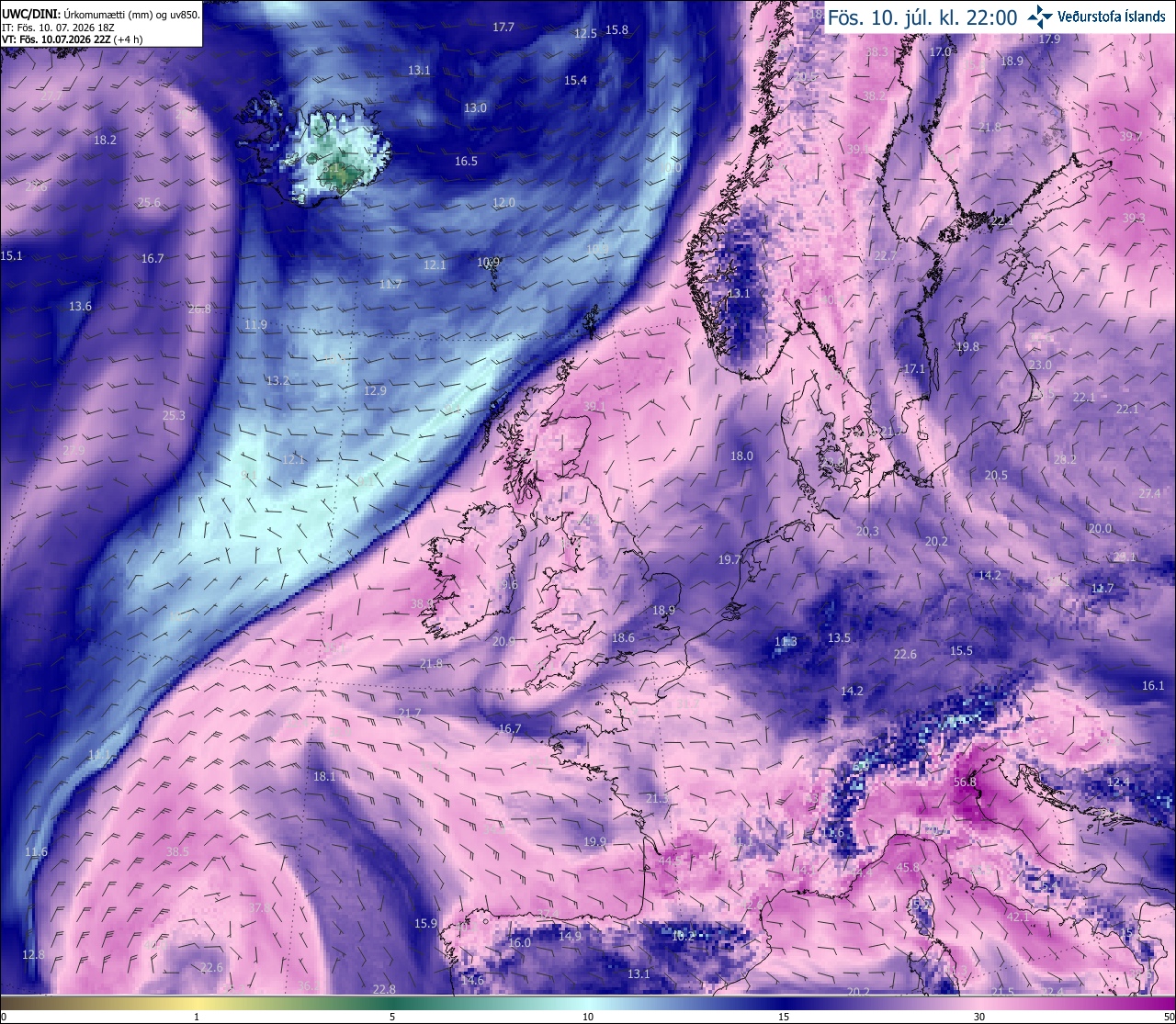Viewport: 1176px width, 1024px height.
Task: Select the Fös. 10. júl. kl. 22:00 header
Action: (922, 17)
